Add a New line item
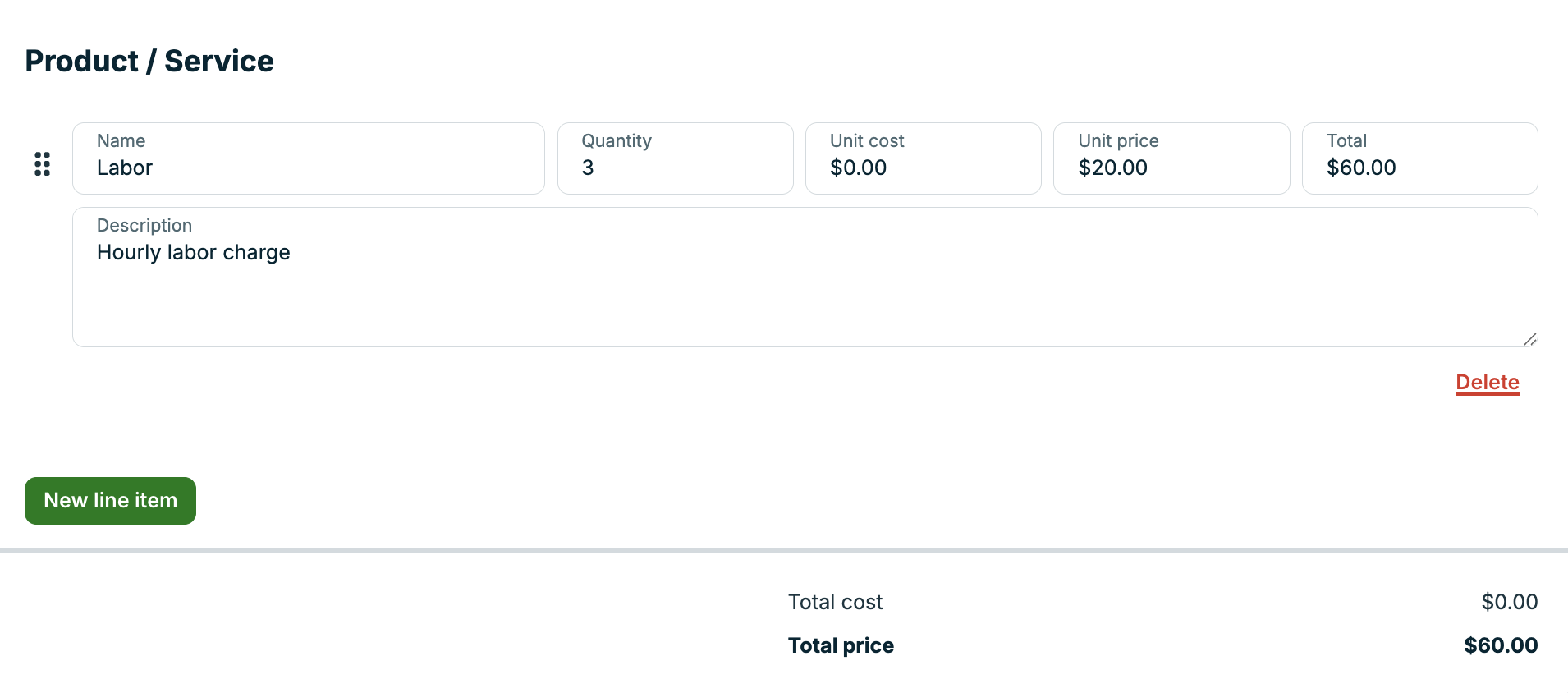 point(110,501)
